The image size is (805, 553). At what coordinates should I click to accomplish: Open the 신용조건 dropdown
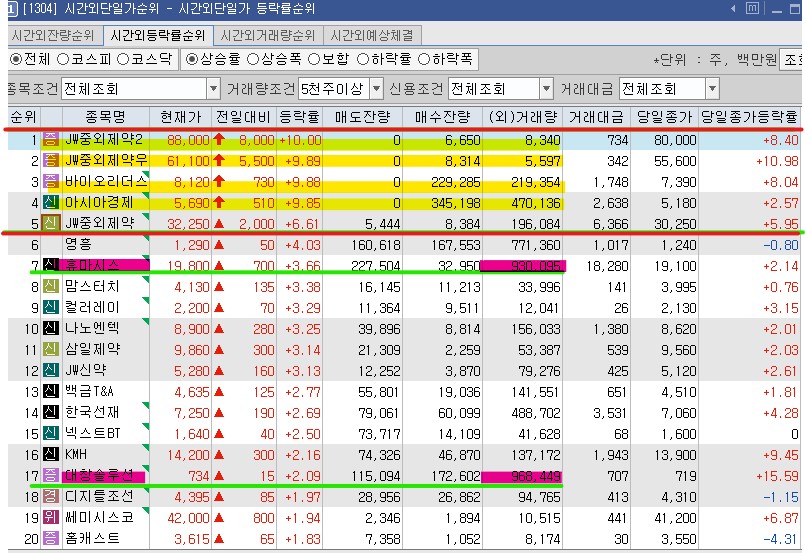(x=546, y=89)
